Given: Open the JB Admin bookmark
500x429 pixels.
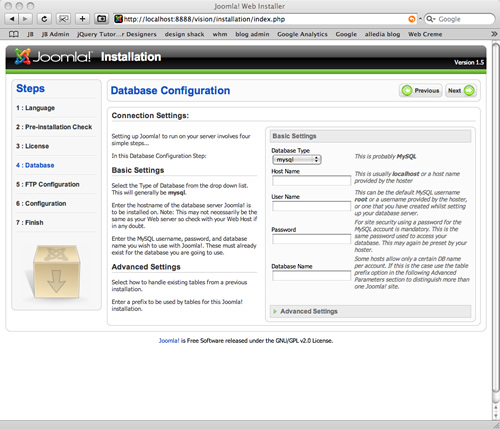Looking at the screenshot, I should [55, 34].
